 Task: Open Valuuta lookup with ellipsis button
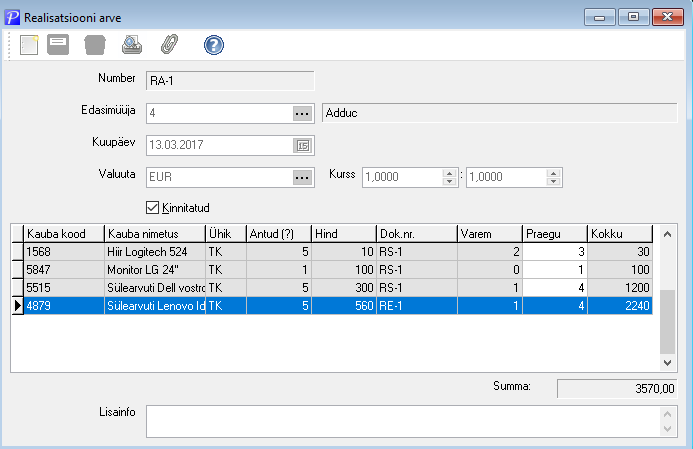[x=302, y=178]
